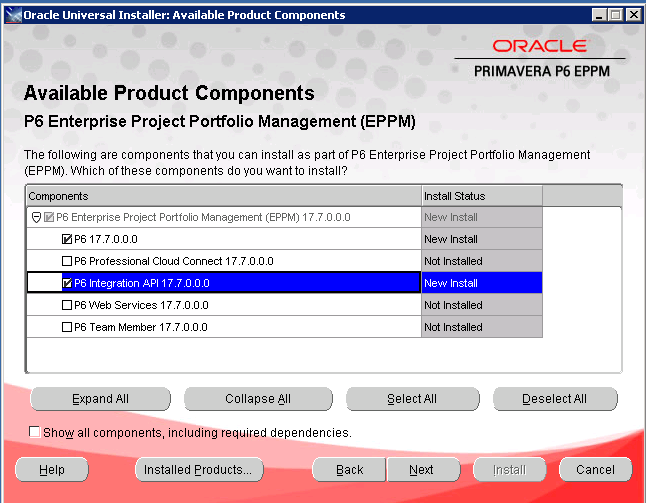Viewport: 646px width, 503px height.
Task: Enable the P6 Web Services checkbox
Action: [x=67, y=305]
